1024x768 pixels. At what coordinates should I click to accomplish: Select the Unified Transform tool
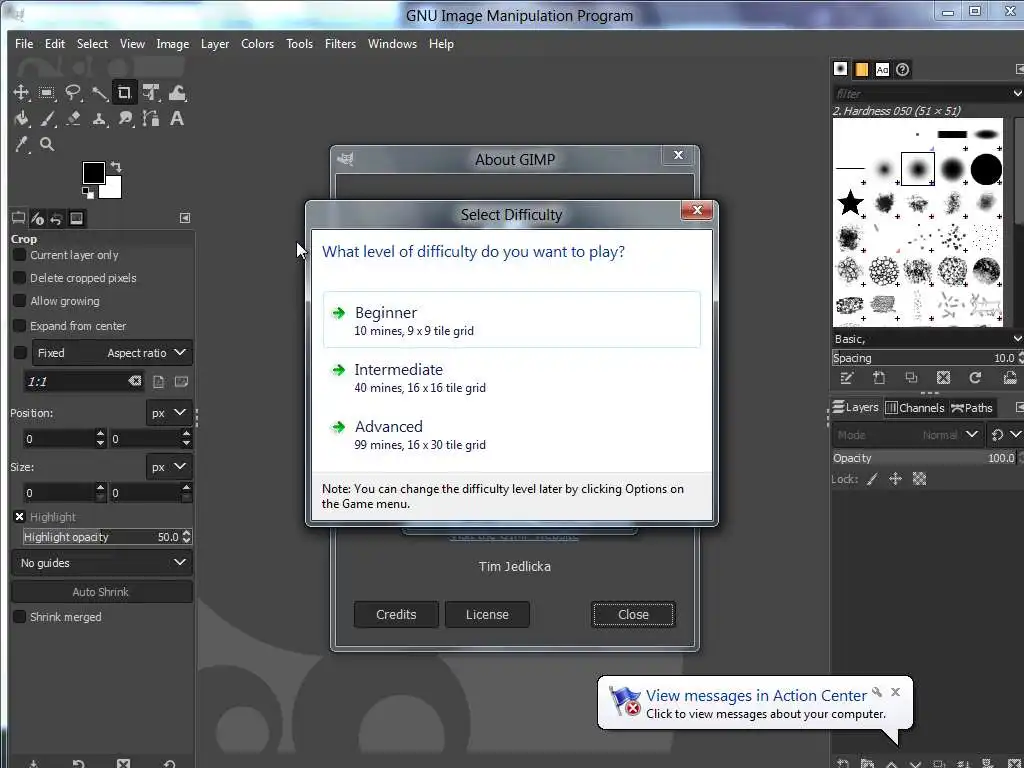pos(151,93)
